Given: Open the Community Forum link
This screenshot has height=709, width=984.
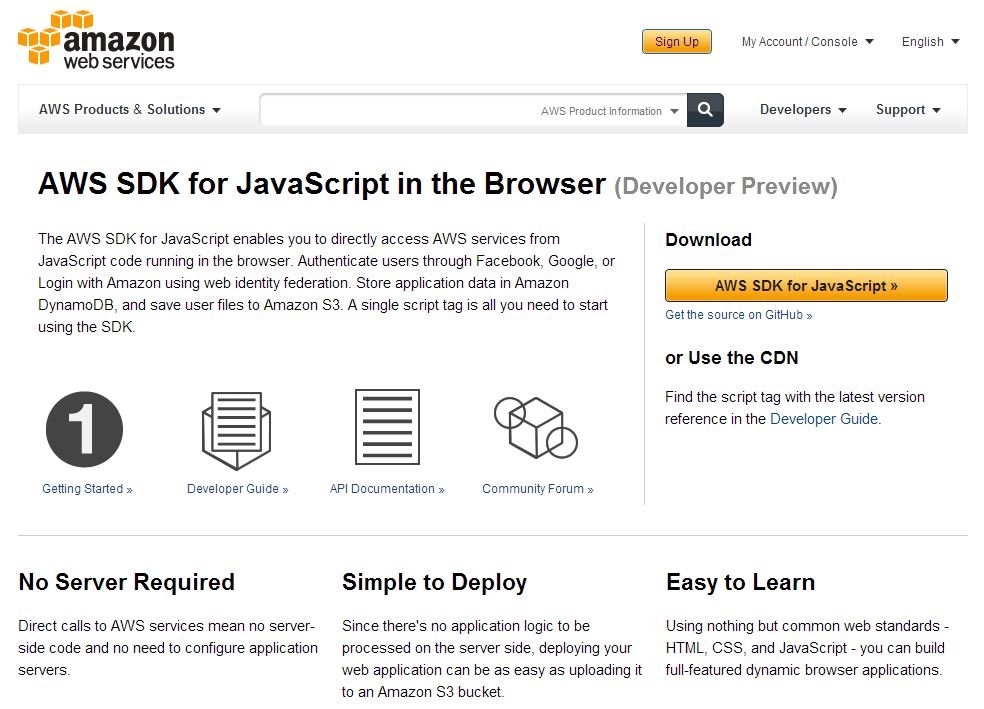Looking at the screenshot, I should (538, 489).
